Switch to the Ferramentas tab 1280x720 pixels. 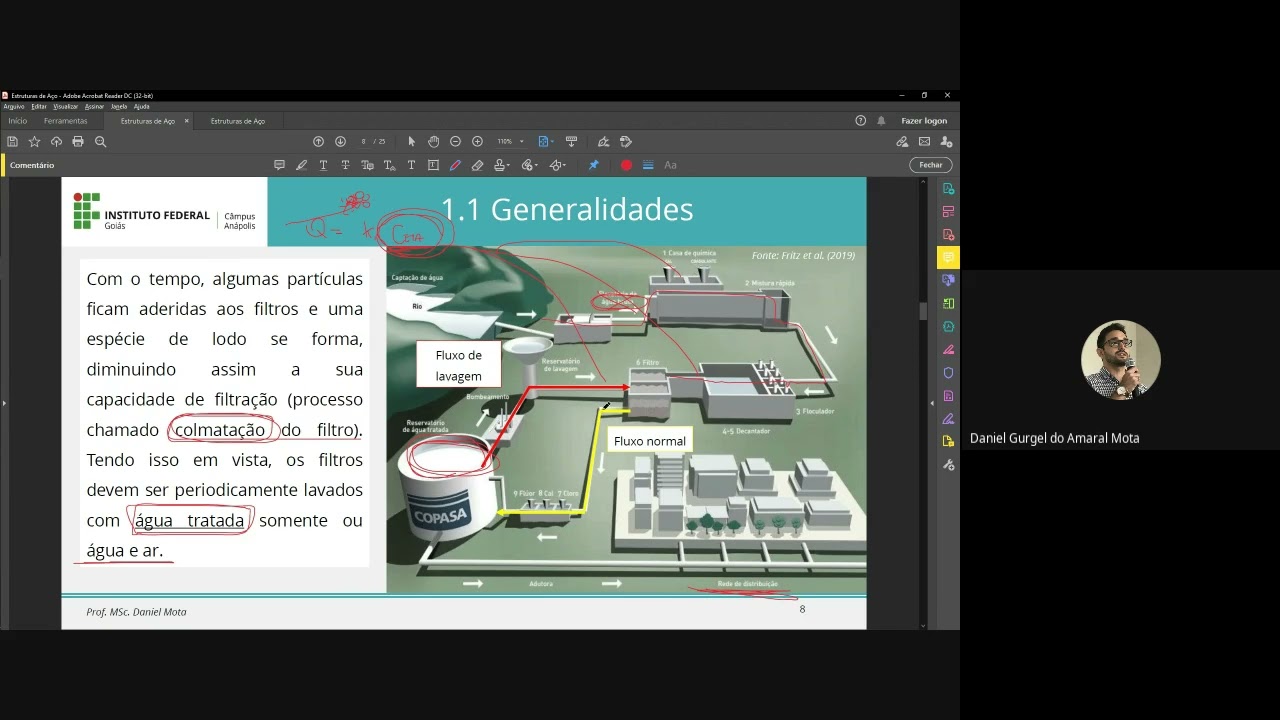point(66,121)
